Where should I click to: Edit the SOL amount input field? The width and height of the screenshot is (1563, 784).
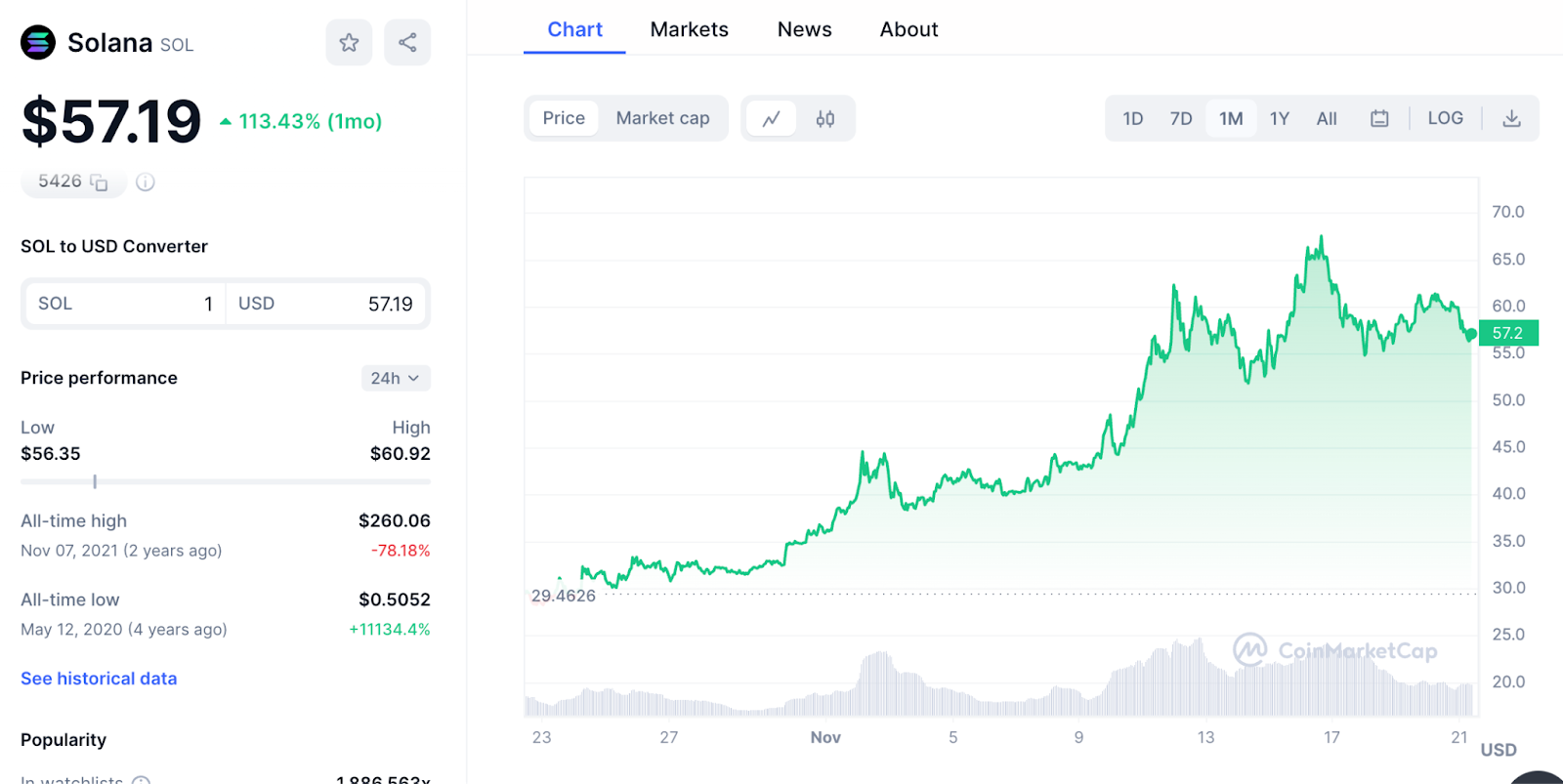(x=126, y=304)
